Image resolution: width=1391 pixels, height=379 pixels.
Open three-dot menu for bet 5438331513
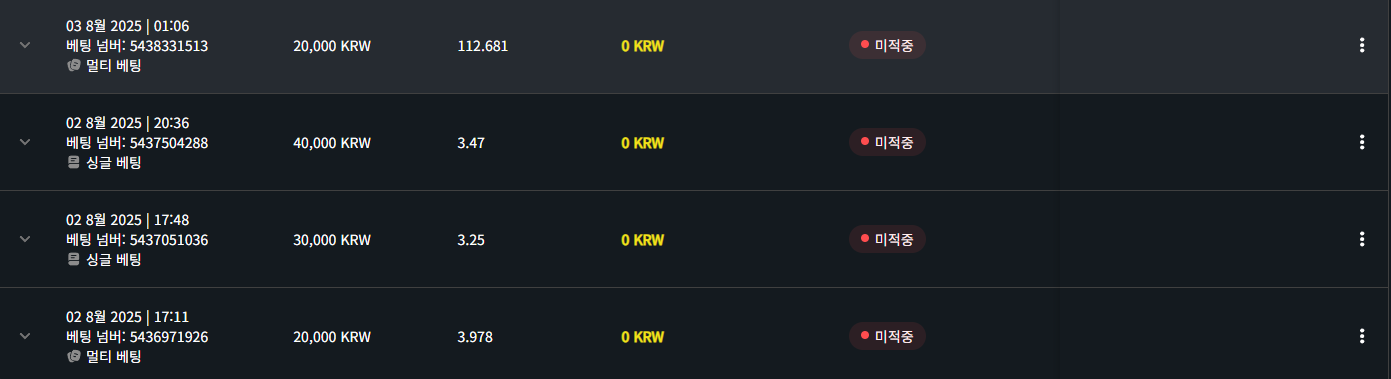pyautogui.click(x=1361, y=45)
